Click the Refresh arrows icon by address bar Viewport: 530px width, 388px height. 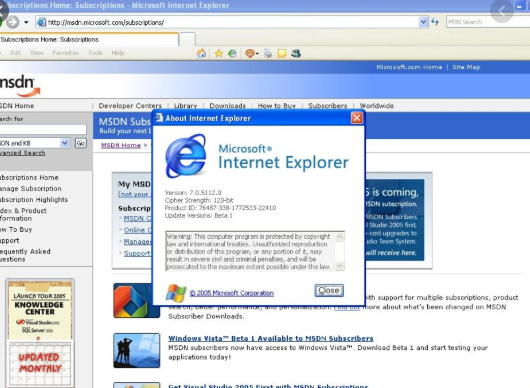tap(435, 22)
